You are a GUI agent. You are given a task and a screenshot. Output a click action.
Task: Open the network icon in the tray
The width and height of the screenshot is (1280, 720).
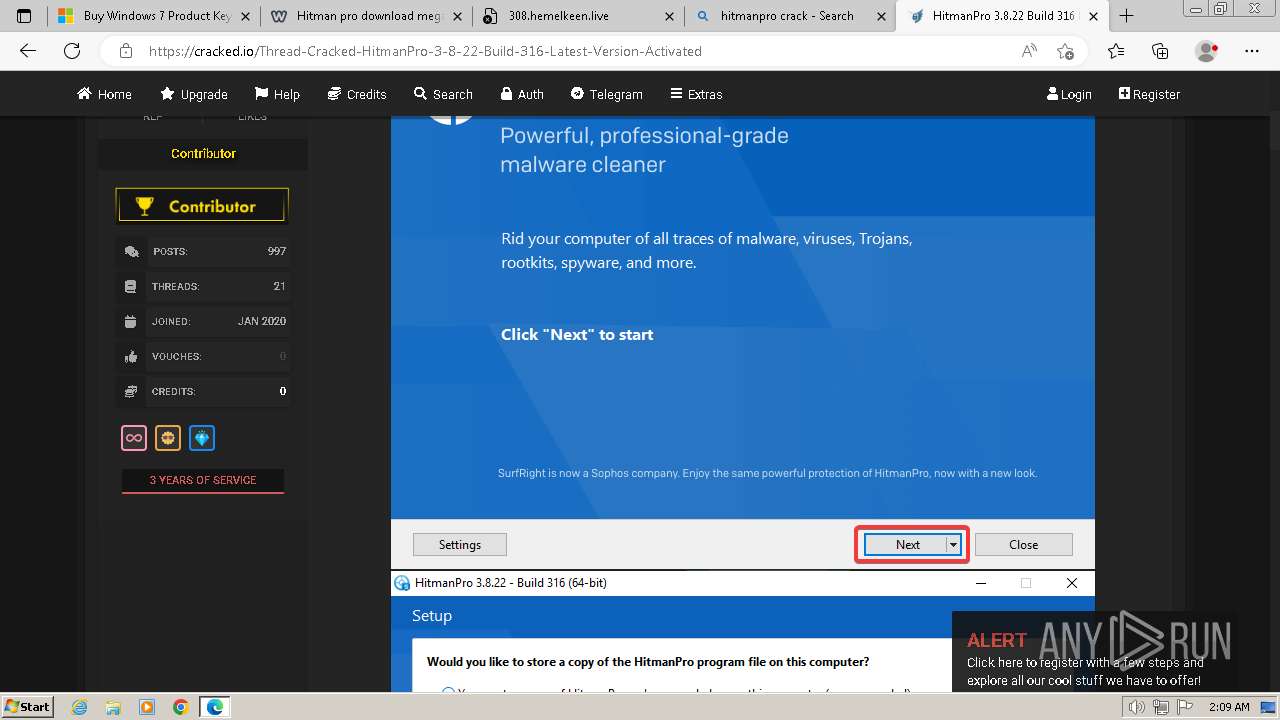coord(1161,707)
